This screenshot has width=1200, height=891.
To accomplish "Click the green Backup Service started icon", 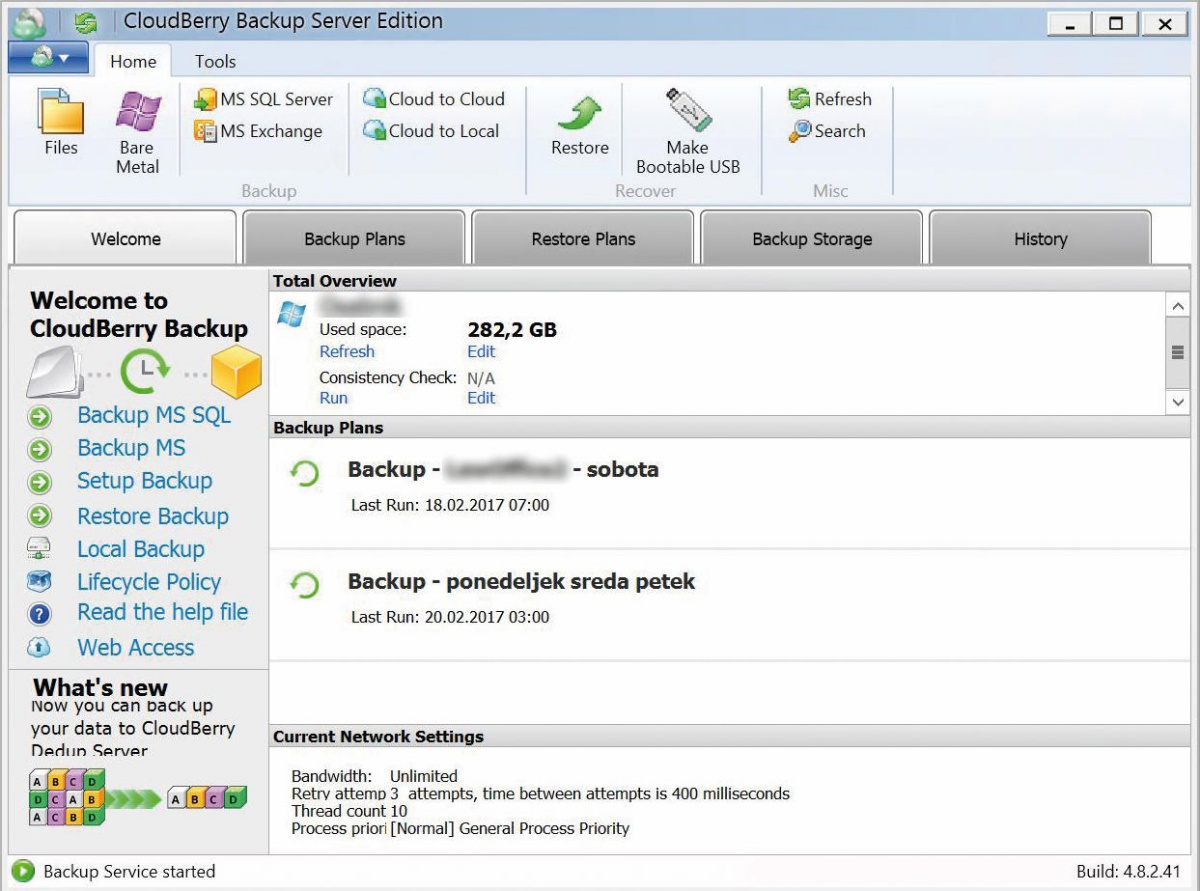I will pyautogui.click(x=24, y=871).
